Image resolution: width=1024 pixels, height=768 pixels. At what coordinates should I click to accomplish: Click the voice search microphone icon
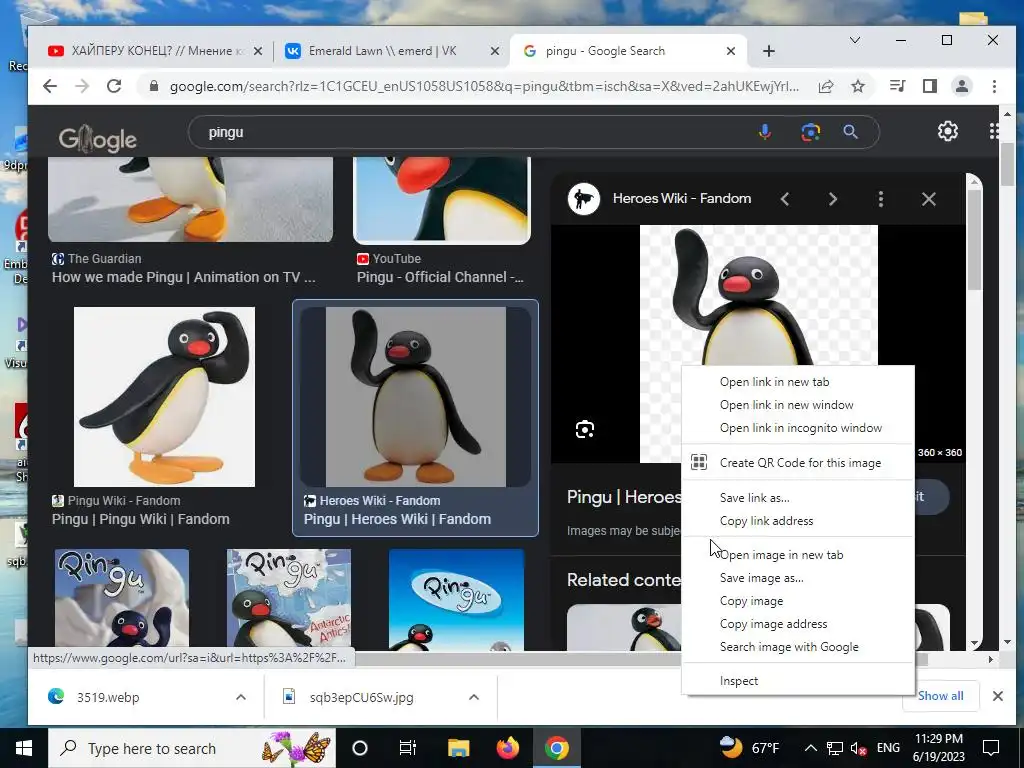point(765,133)
